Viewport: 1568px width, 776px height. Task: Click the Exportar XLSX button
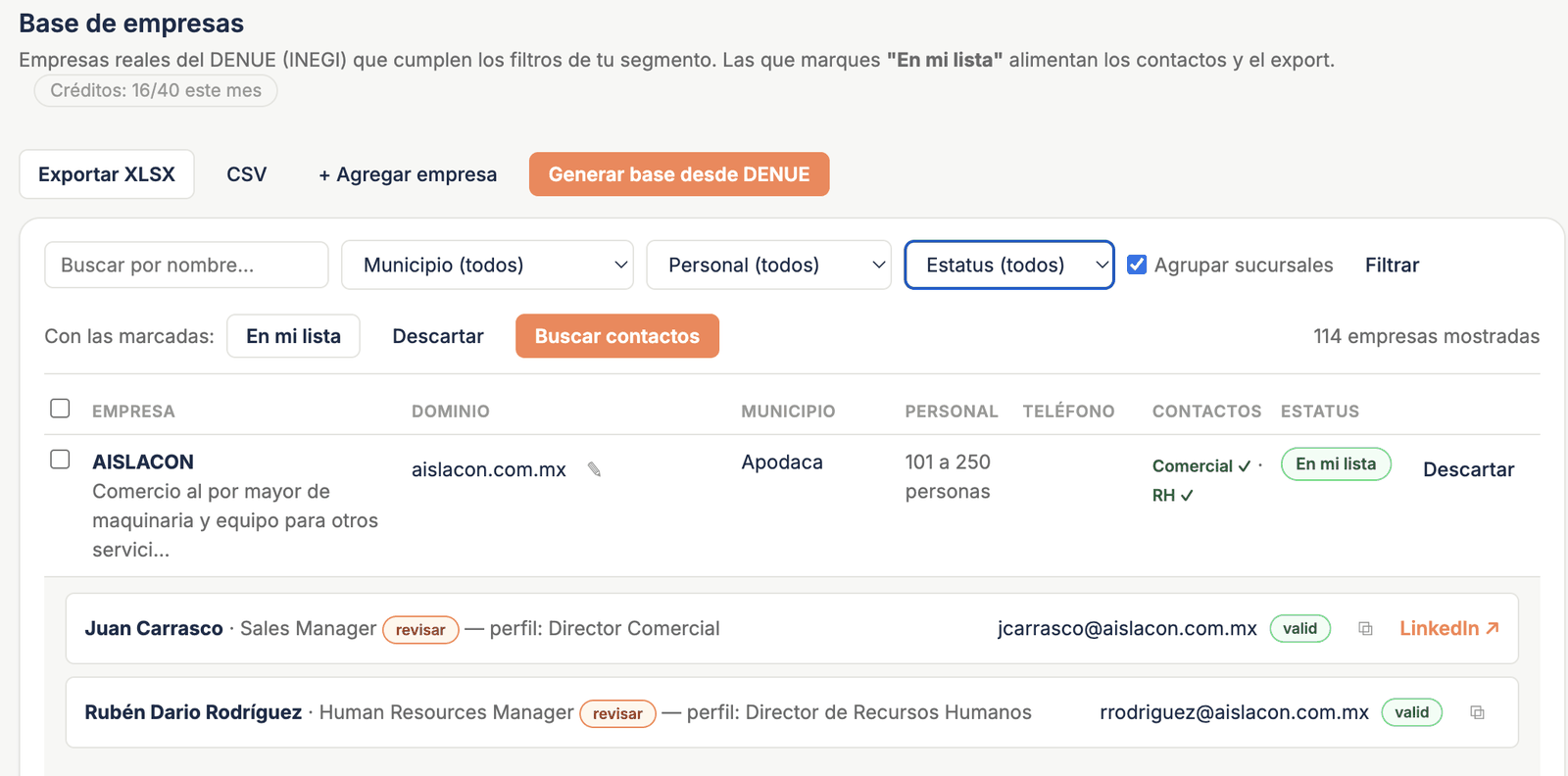107,174
